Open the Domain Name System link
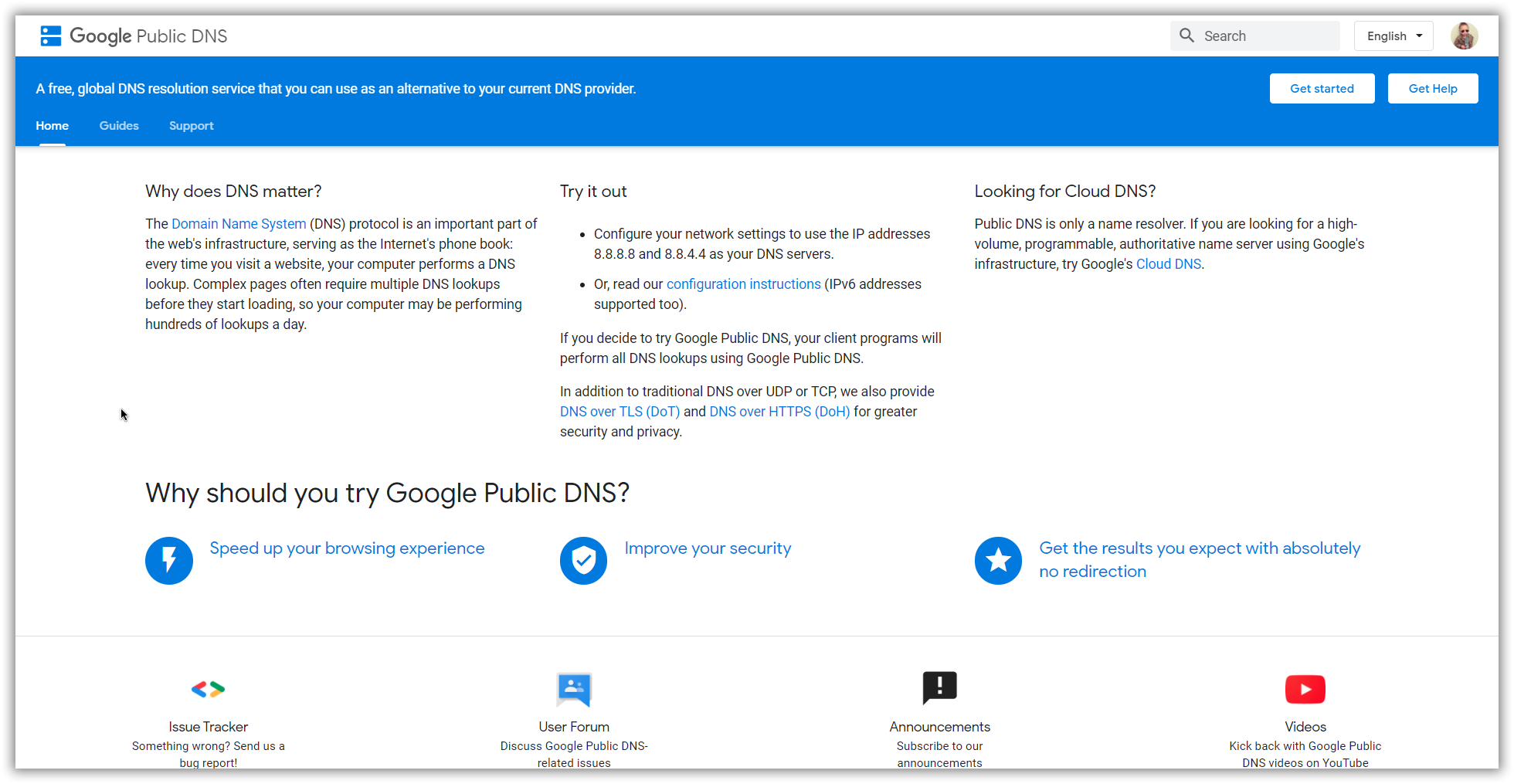1514x784 pixels. (239, 224)
